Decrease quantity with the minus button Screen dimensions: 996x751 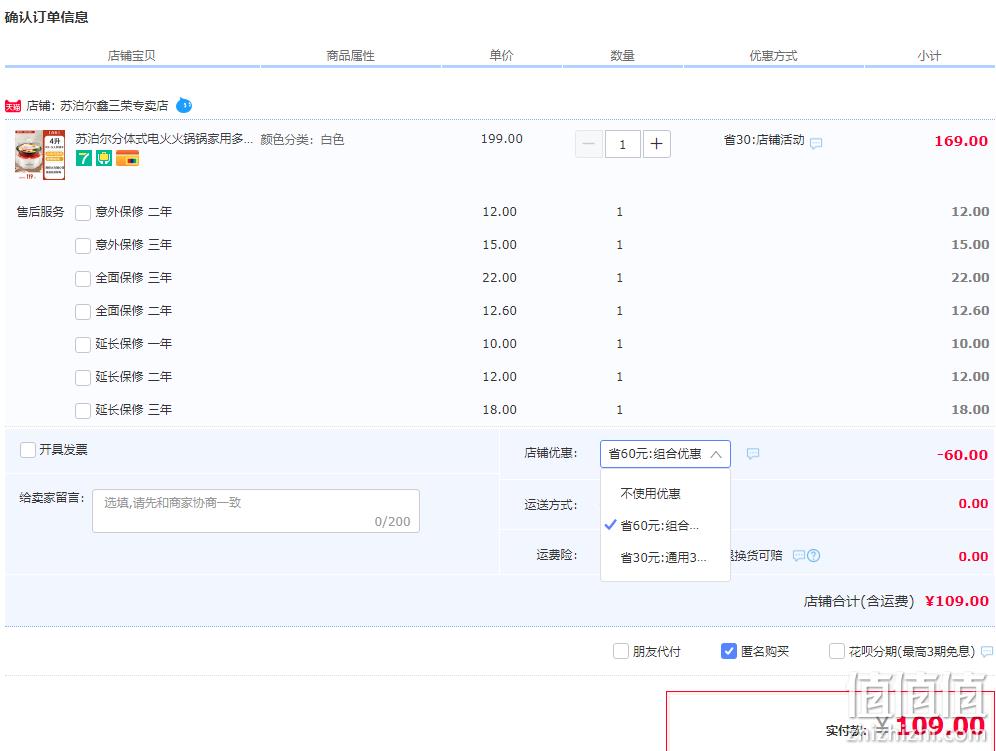pyautogui.click(x=588, y=144)
